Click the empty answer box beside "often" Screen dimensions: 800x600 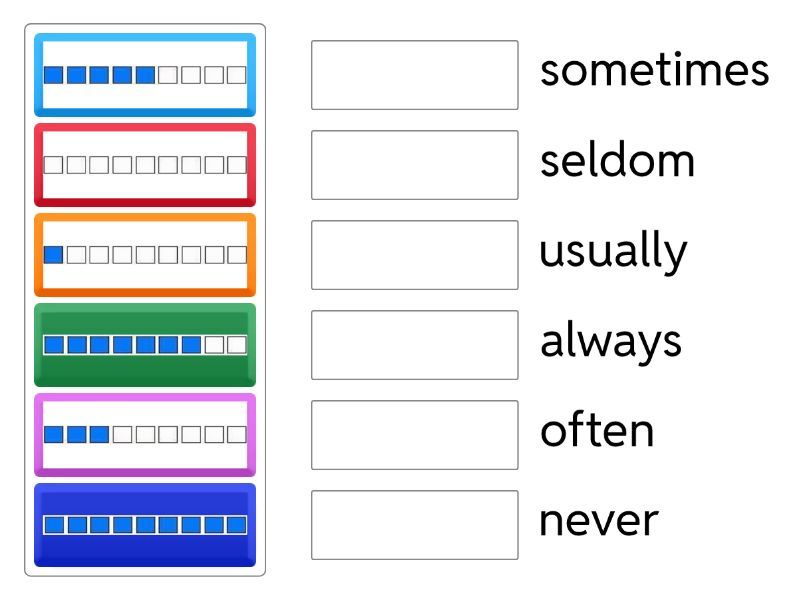[414, 435]
